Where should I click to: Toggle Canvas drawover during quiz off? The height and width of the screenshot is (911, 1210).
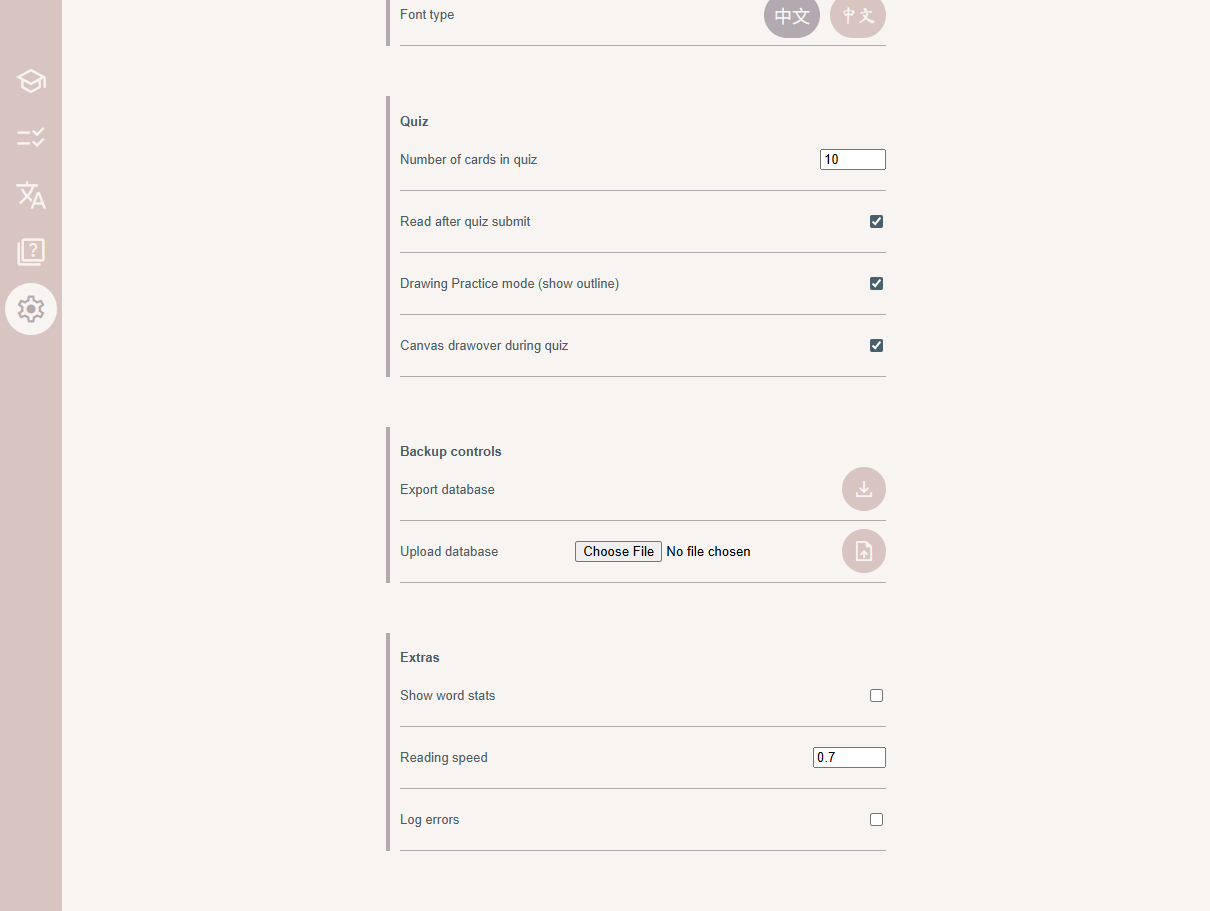click(x=876, y=345)
